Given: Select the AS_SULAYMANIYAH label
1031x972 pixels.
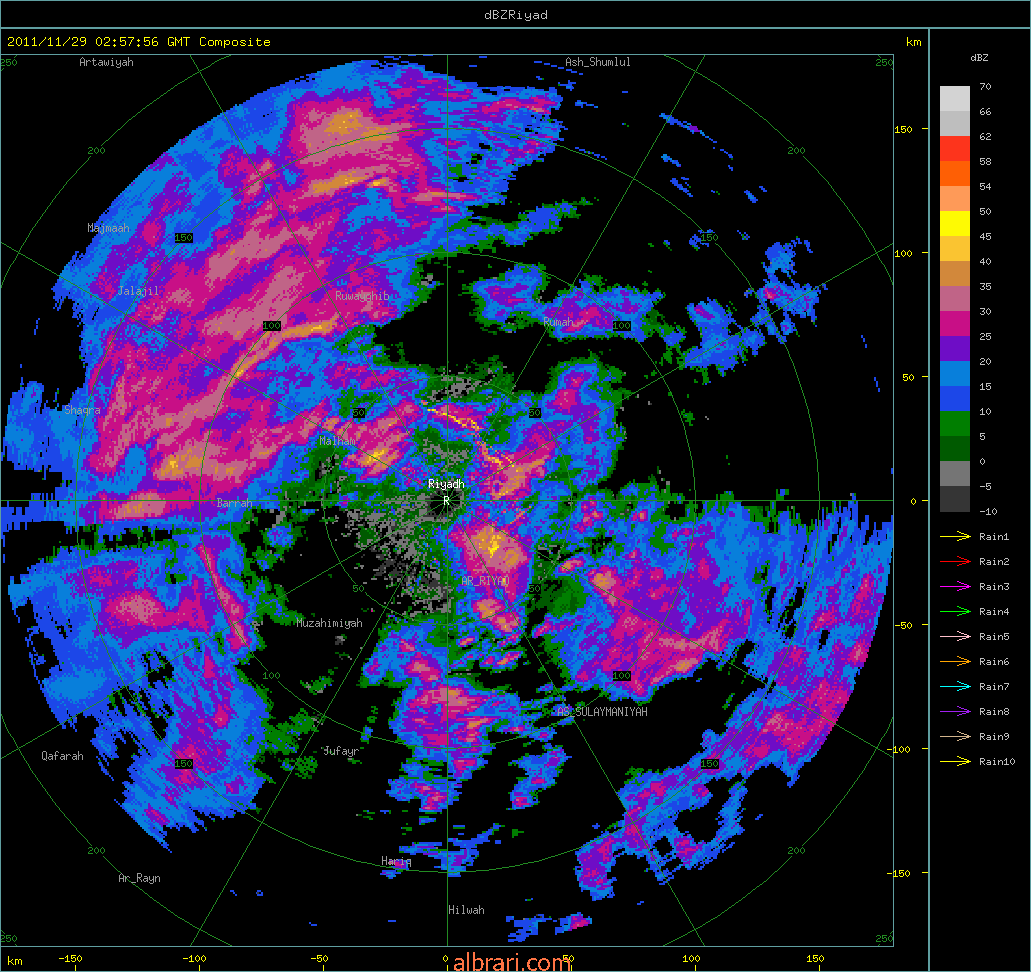Looking at the screenshot, I should point(602,712).
